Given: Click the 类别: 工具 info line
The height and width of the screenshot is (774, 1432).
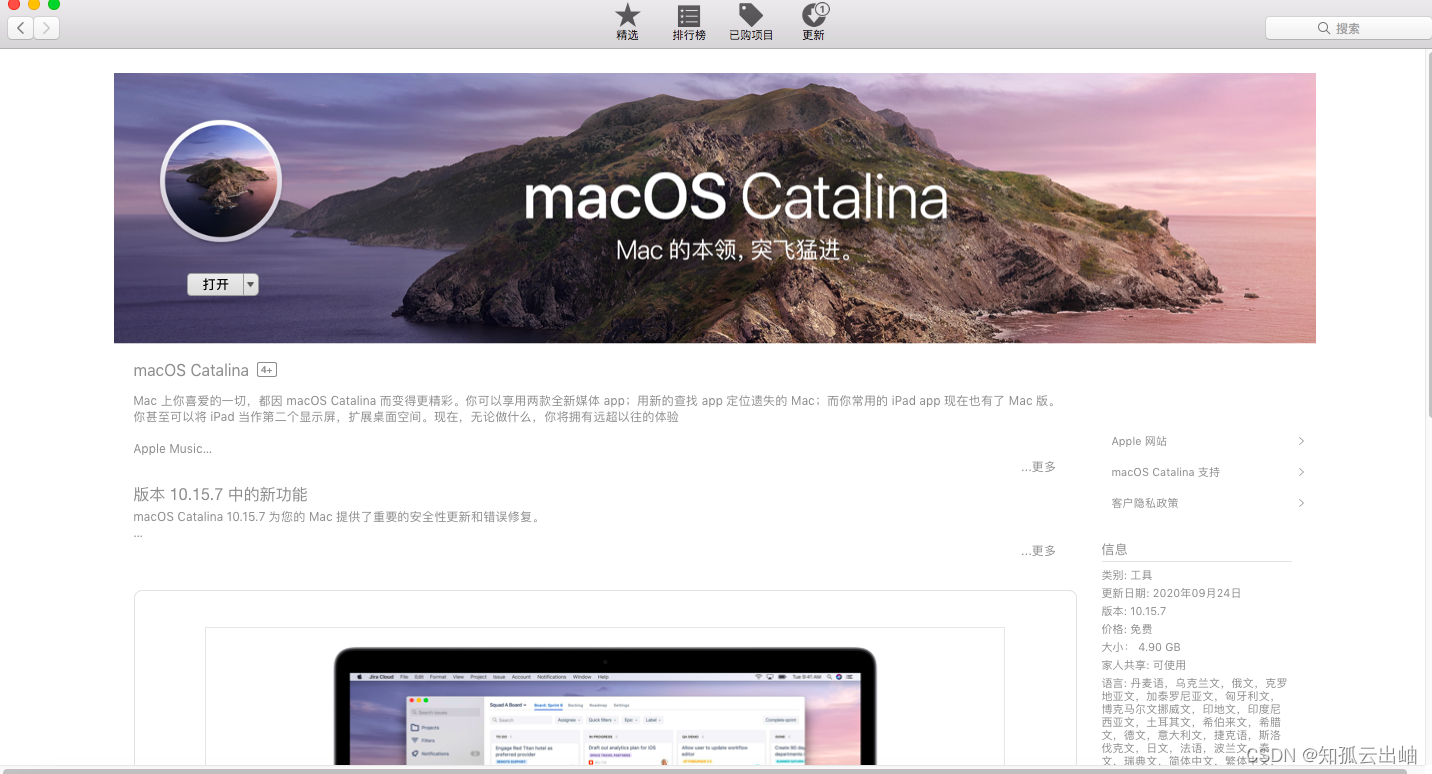Looking at the screenshot, I should (1127, 575).
